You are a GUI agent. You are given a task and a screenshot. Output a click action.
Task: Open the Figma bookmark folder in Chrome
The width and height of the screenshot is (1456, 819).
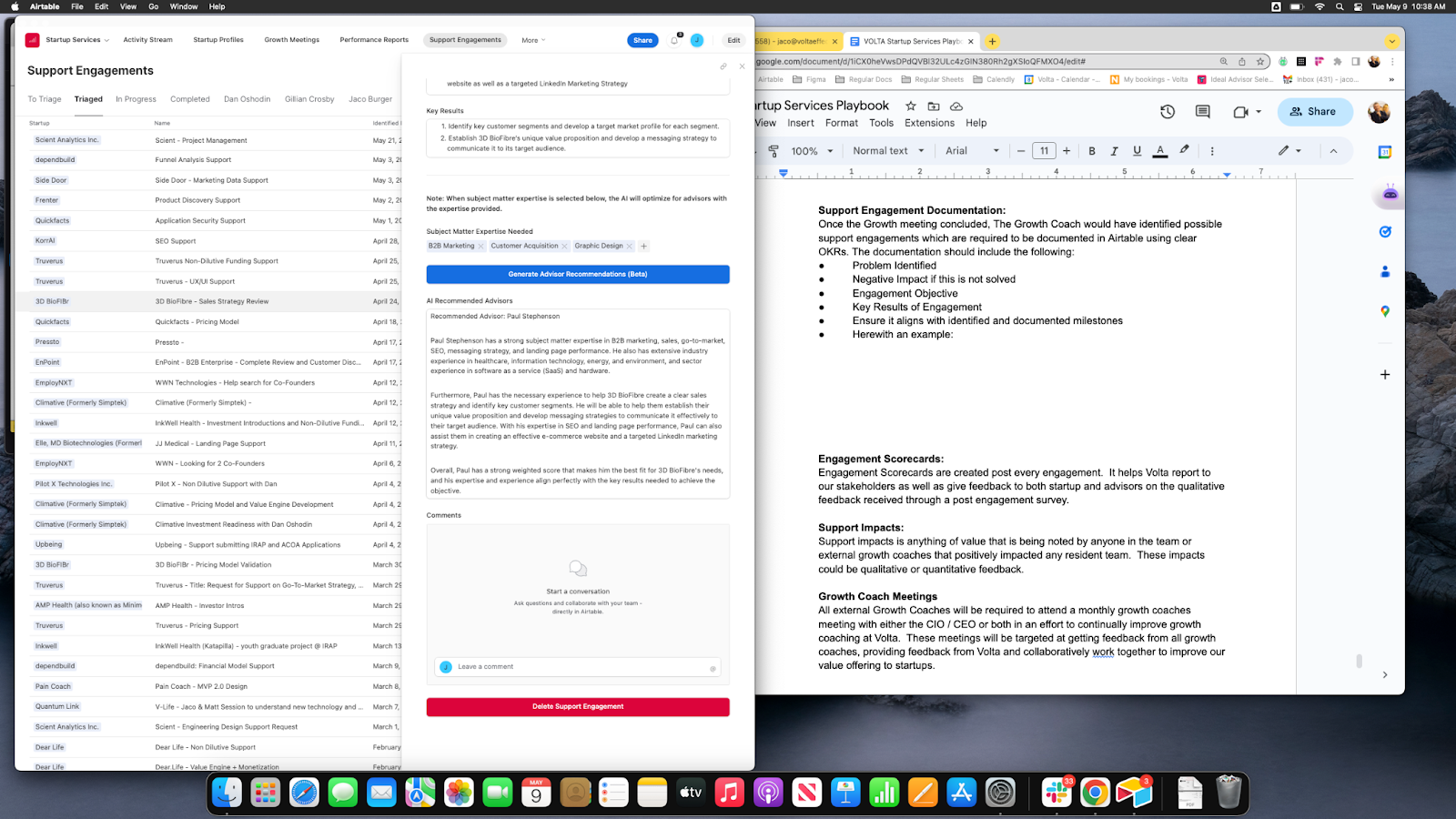[809, 80]
